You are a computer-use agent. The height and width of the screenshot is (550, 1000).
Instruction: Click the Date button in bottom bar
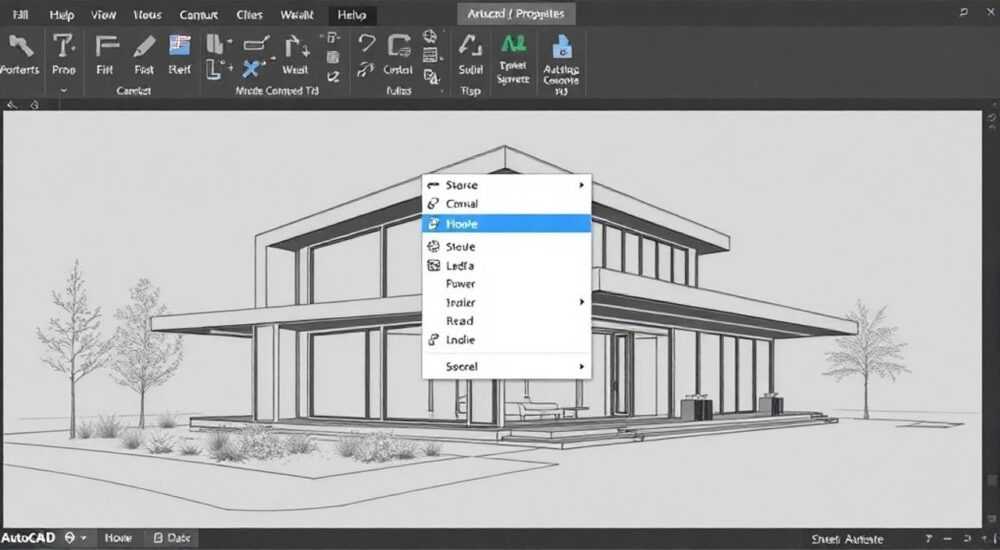(x=172, y=539)
